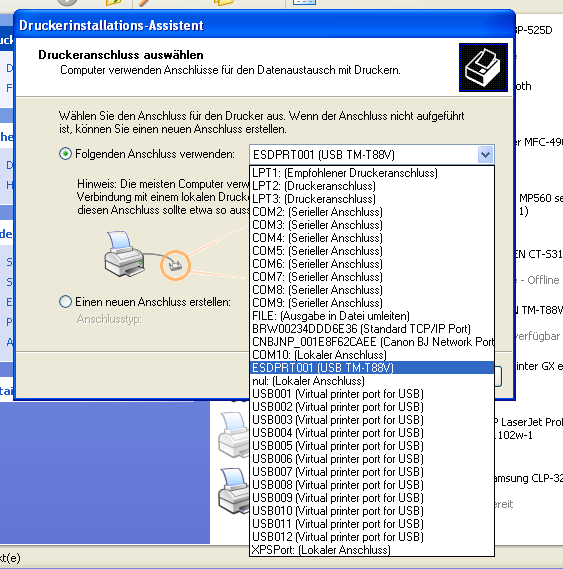Choose USB004 virtual printer port
This screenshot has width=563, height=569.
pos(372,433)
